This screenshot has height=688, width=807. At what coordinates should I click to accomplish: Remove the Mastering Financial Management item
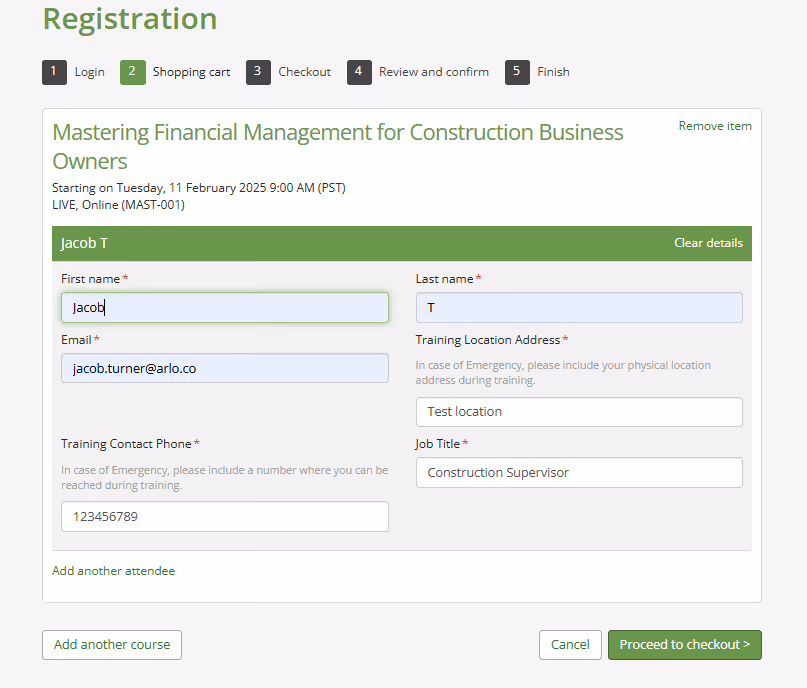(715, 126)
